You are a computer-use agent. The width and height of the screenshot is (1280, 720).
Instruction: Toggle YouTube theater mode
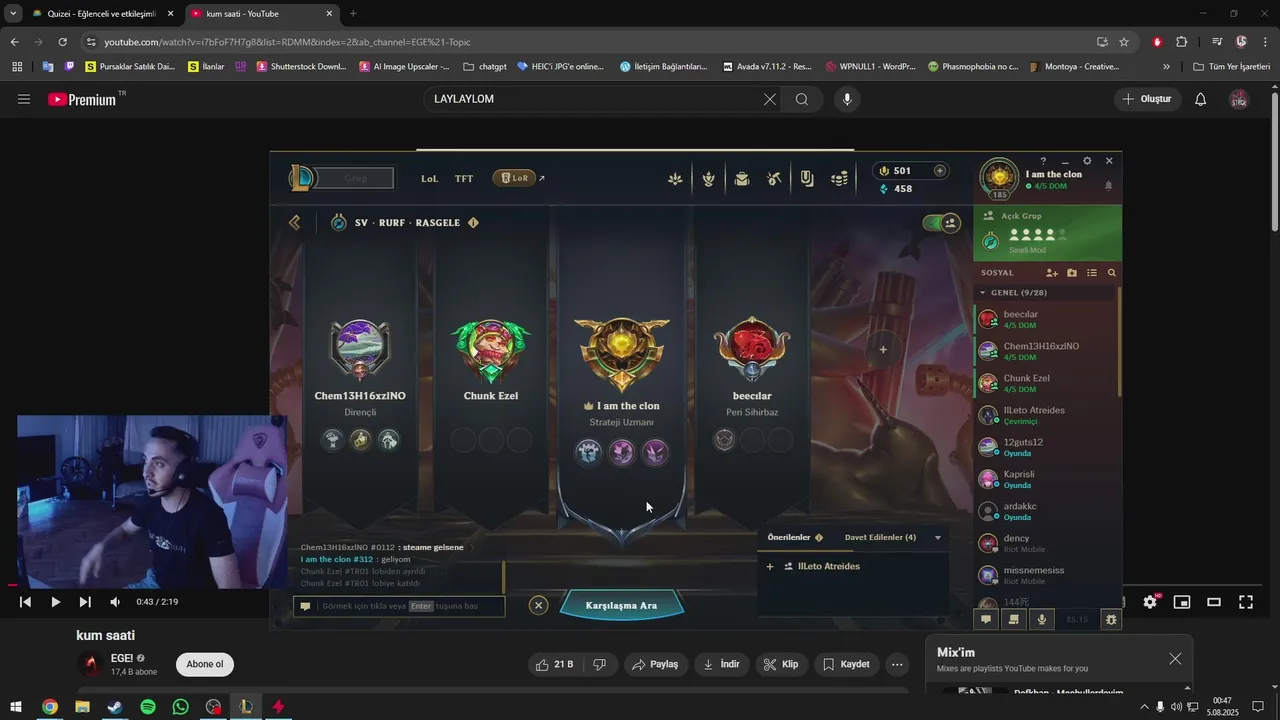1214,602
